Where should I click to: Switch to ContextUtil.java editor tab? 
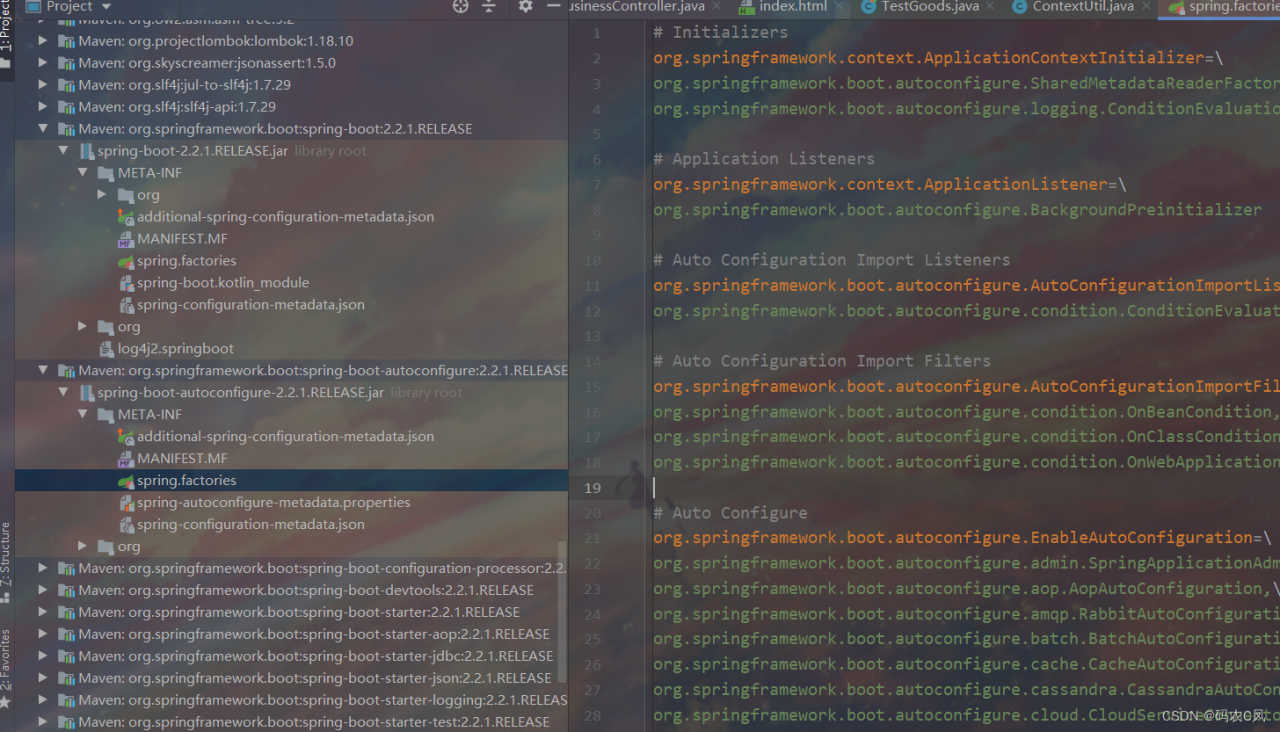click(x=1083, y=7)
